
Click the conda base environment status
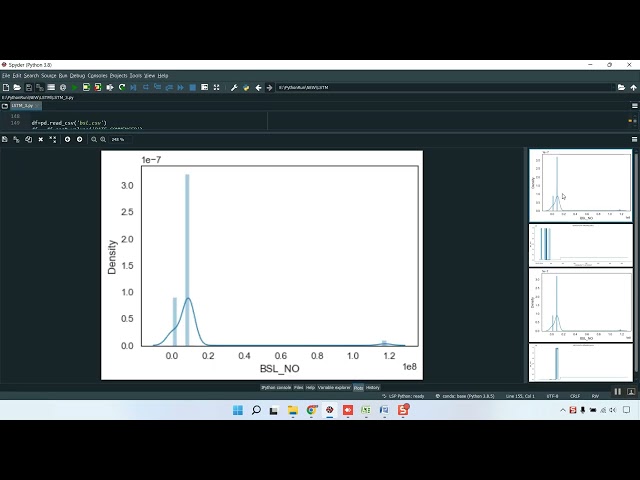[465, 396]
